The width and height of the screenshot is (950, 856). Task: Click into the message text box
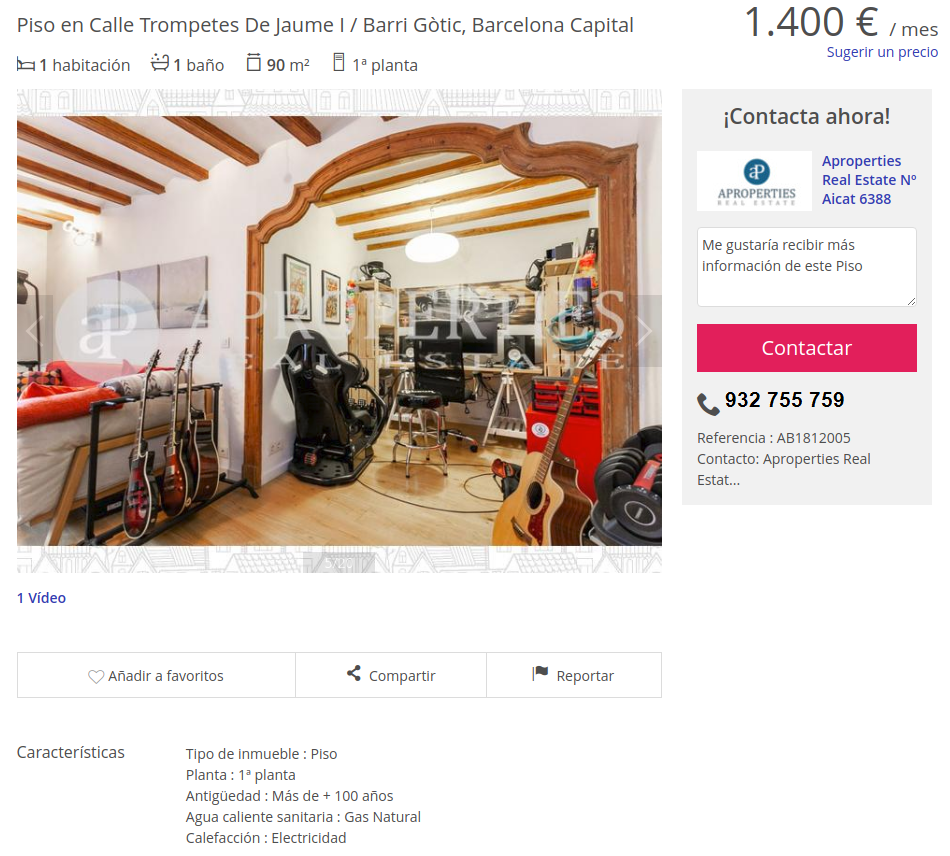pos(806,267)
